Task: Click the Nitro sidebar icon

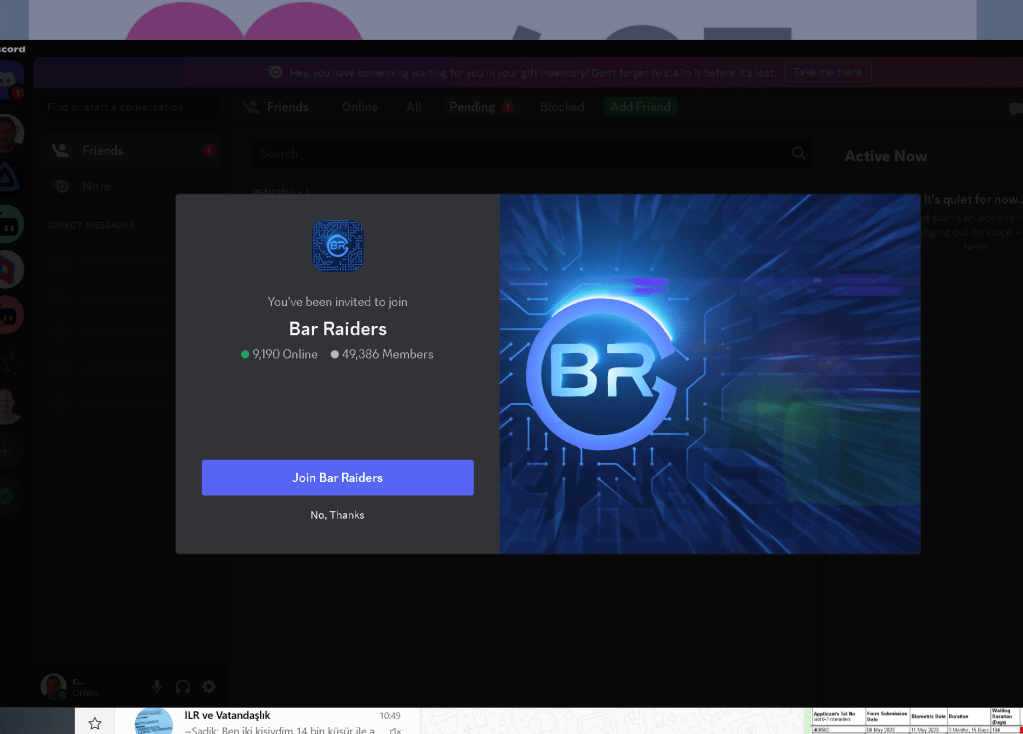Action: tap(61, 187)
